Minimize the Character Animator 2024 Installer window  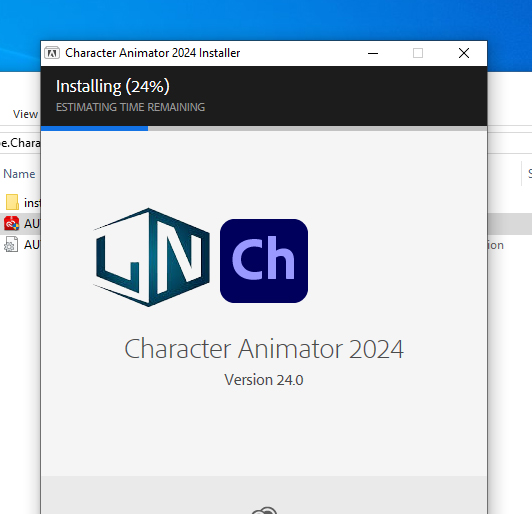373,53
